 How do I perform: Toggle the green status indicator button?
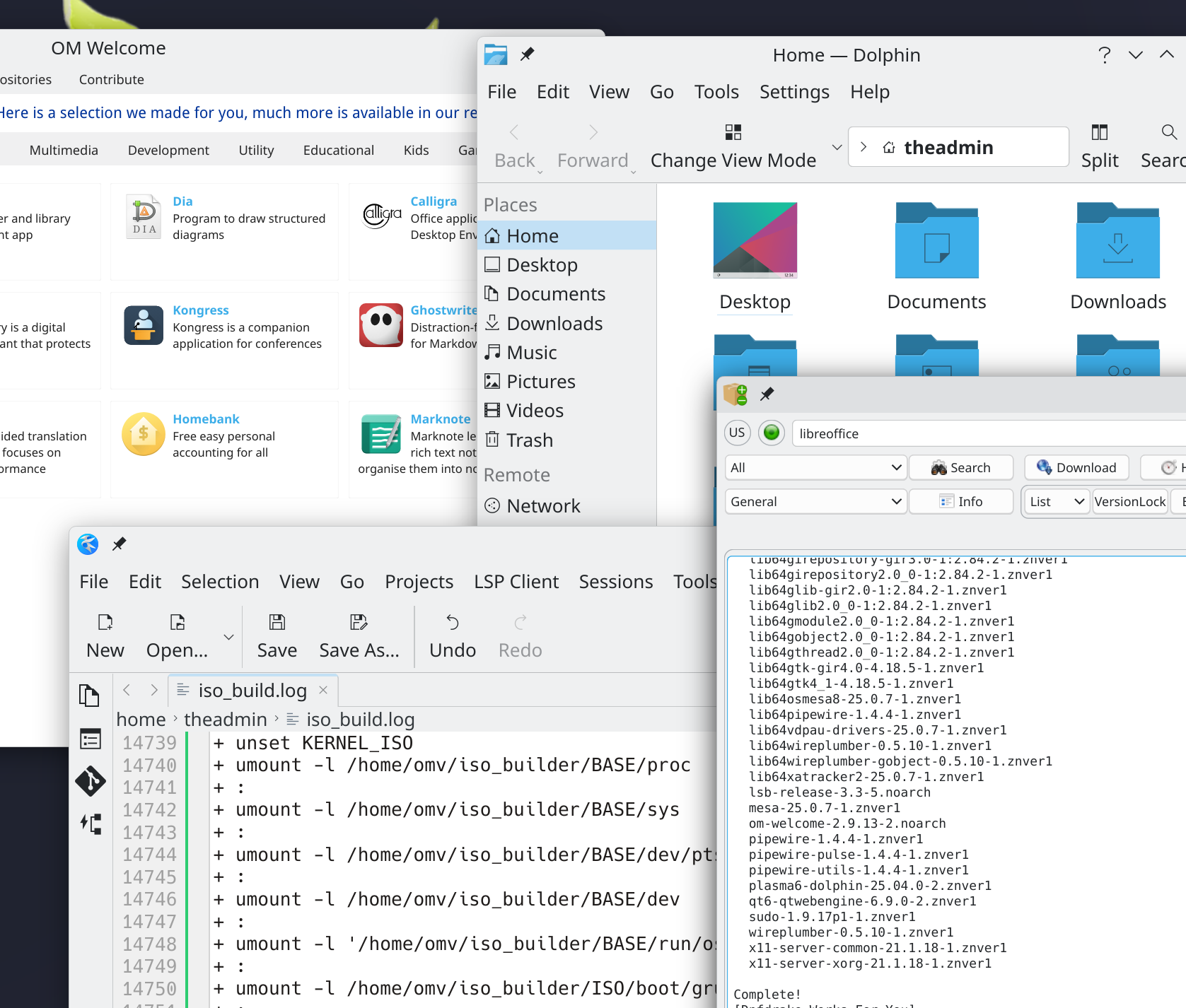[772, 433]
